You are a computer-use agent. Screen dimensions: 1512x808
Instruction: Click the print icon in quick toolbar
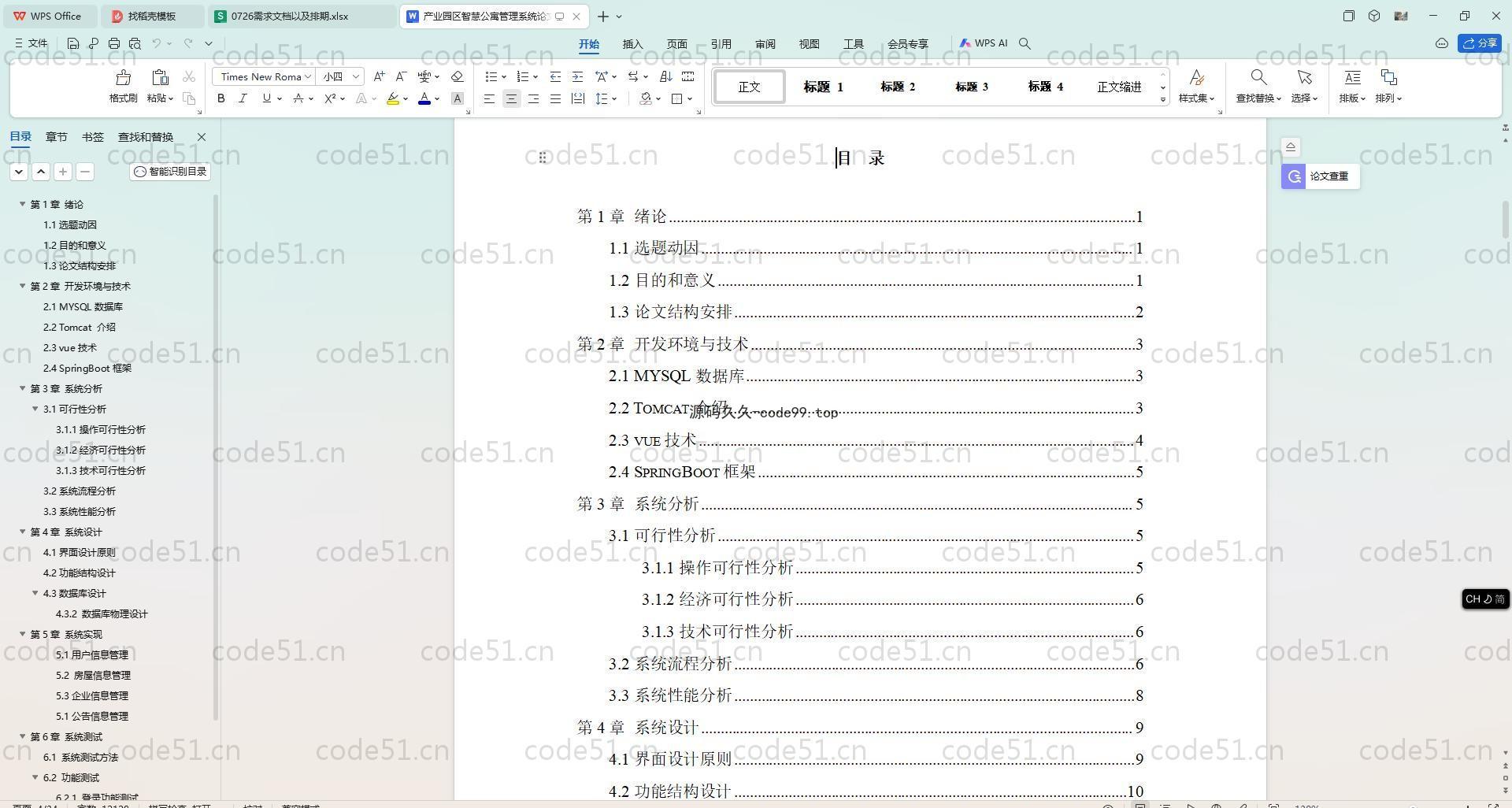(114, 43)
